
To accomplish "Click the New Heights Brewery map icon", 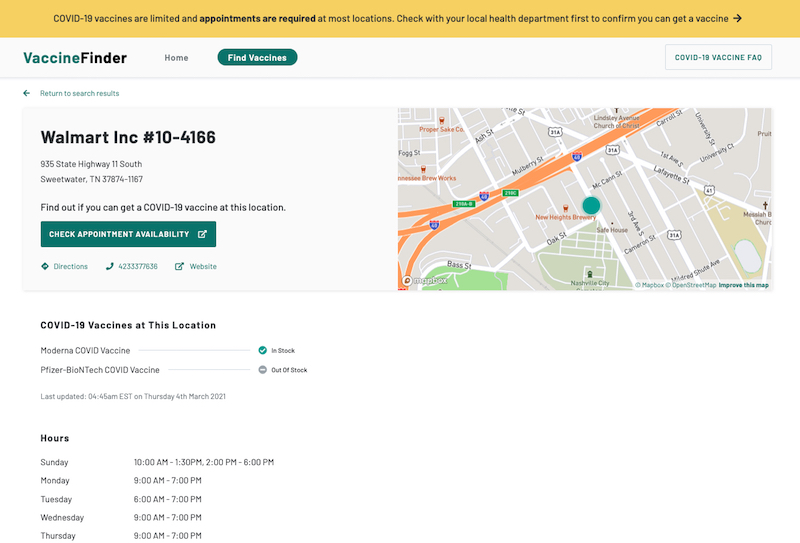I will [x=565, y=208].
